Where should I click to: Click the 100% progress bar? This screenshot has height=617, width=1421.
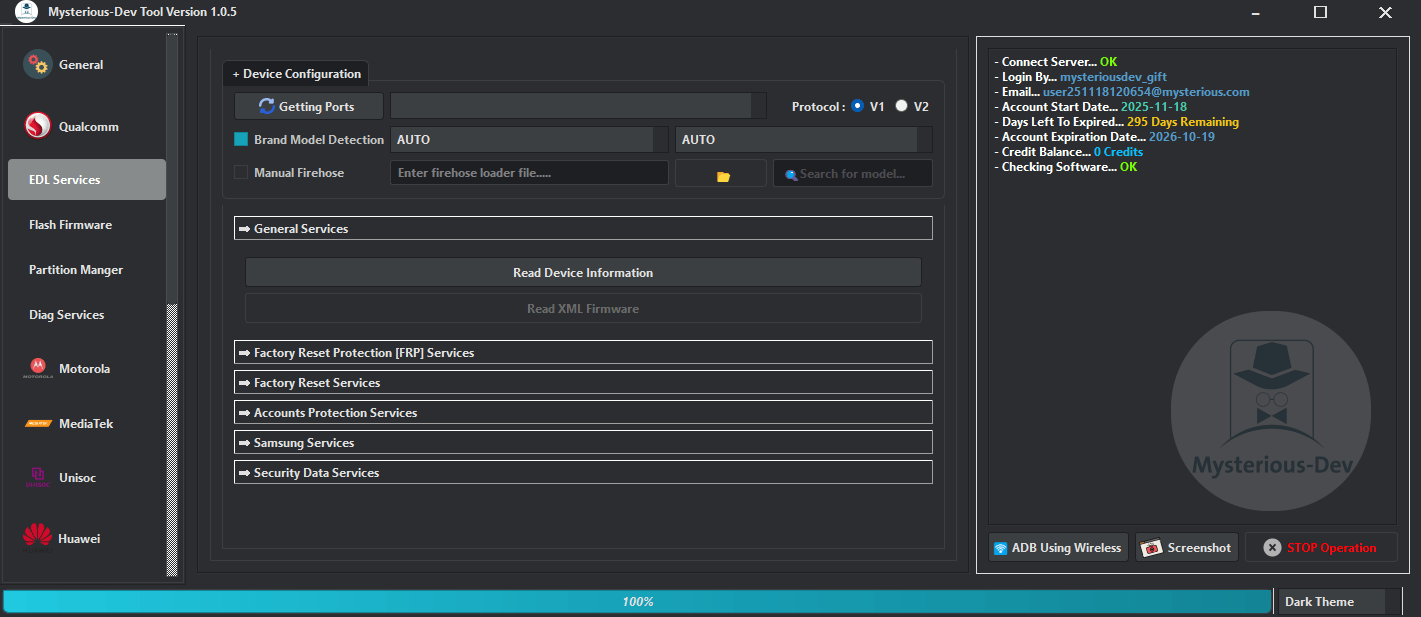pyautogui.click(x=637, y=601)
